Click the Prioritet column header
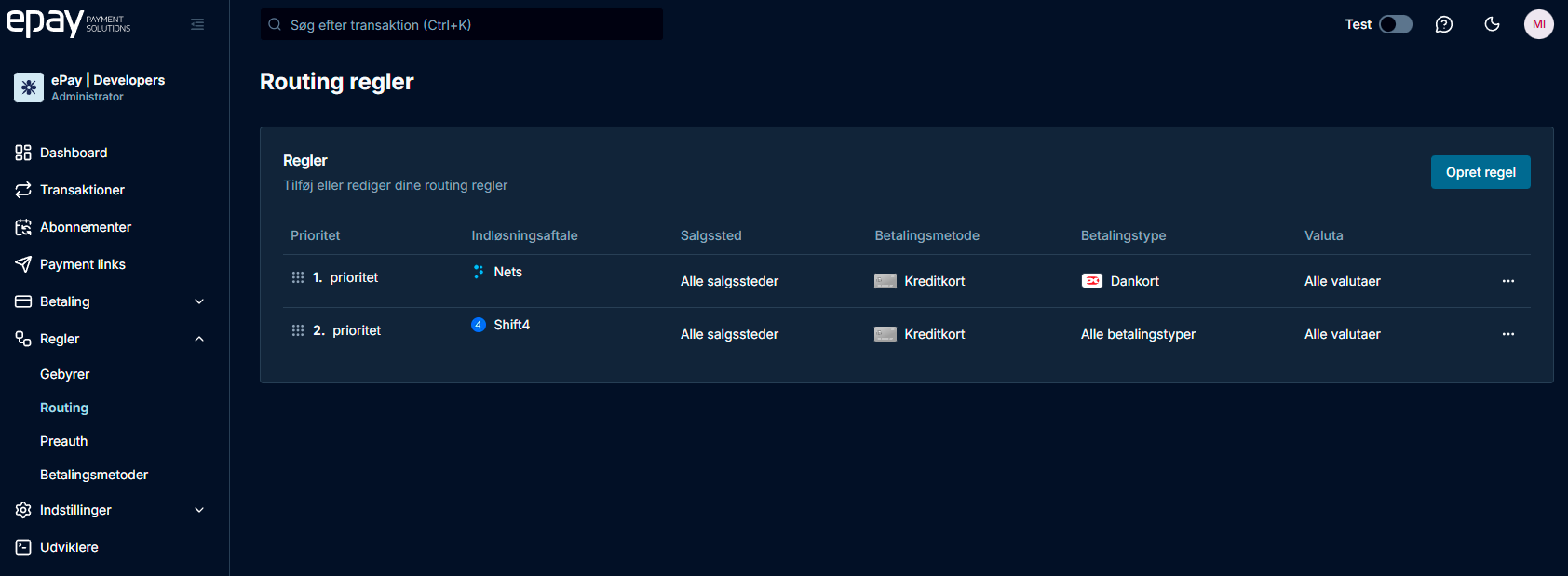Screen dimensions: 1568x576 pos(316,235)
